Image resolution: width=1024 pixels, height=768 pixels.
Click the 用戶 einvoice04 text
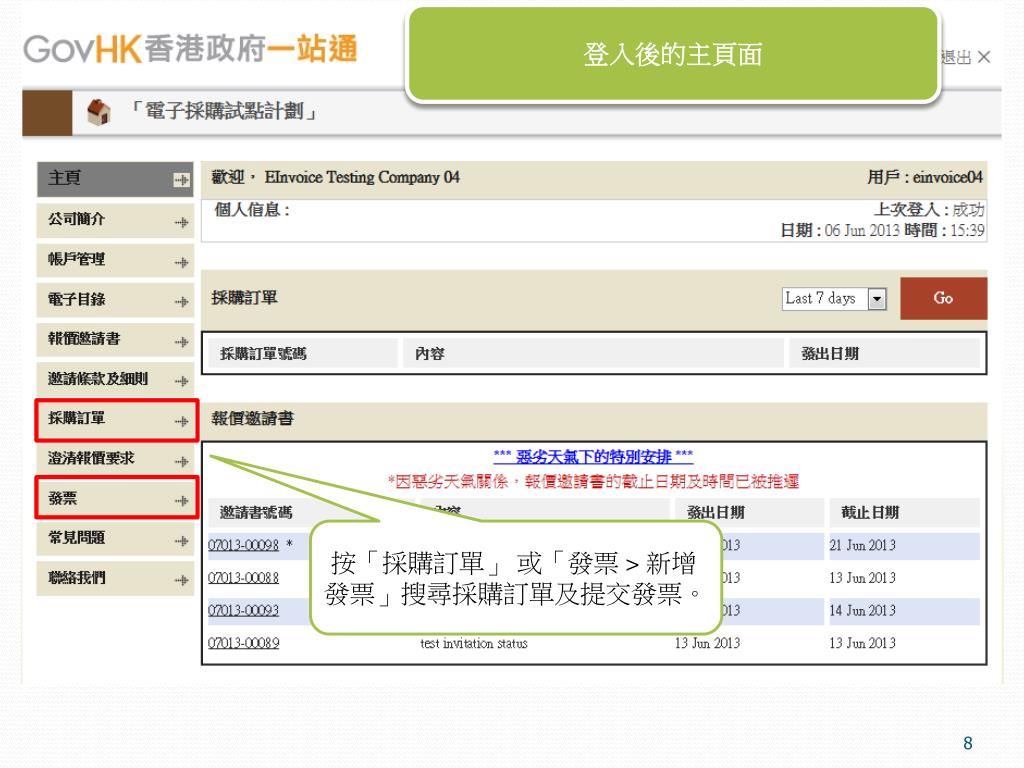pyautogui.click(x=925, y=178)
